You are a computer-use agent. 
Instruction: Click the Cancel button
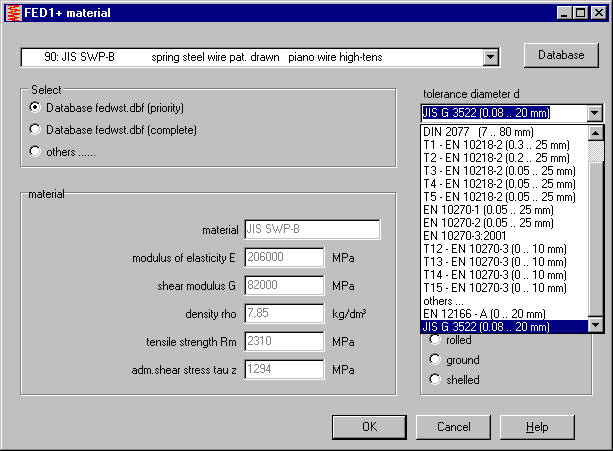[453, 427]
